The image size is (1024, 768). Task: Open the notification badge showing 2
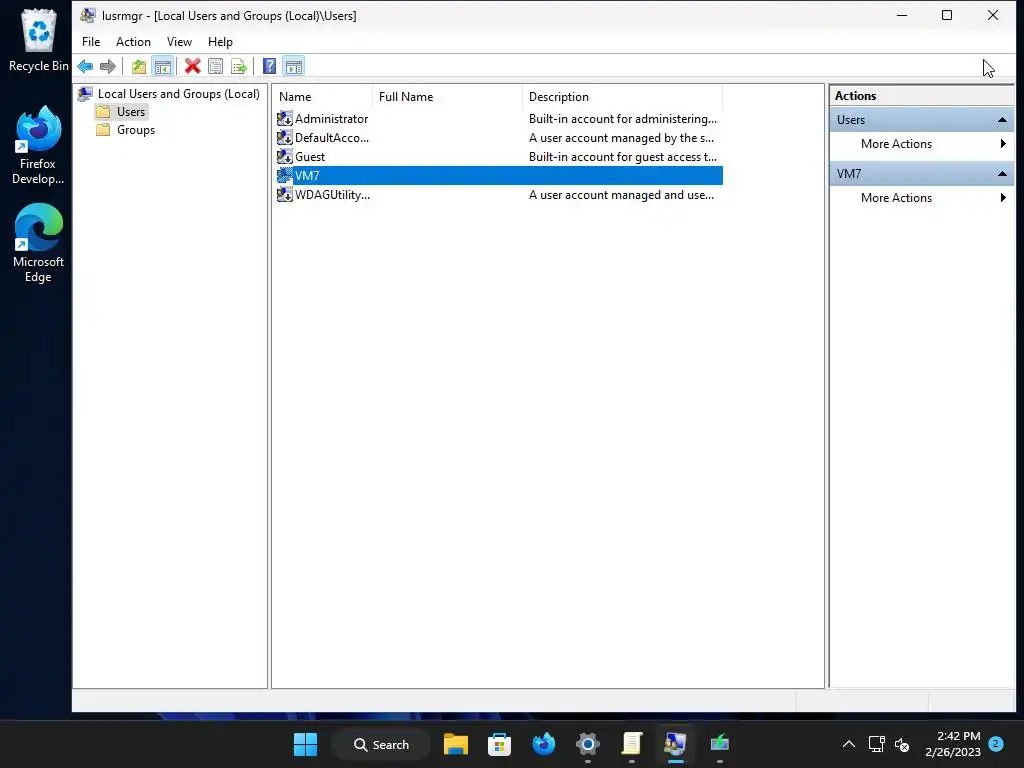[x=996, y=744]
